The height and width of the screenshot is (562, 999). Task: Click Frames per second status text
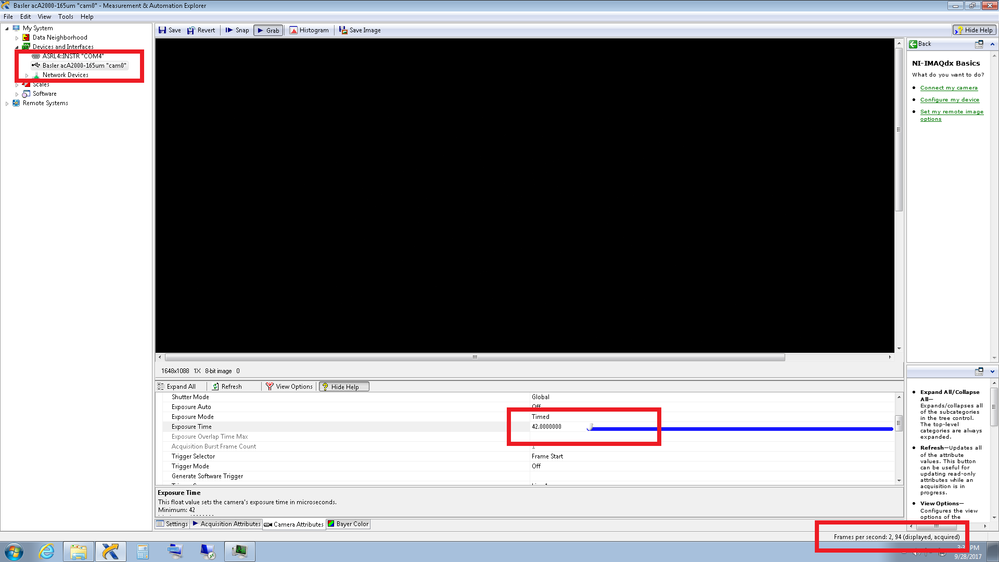896,537
